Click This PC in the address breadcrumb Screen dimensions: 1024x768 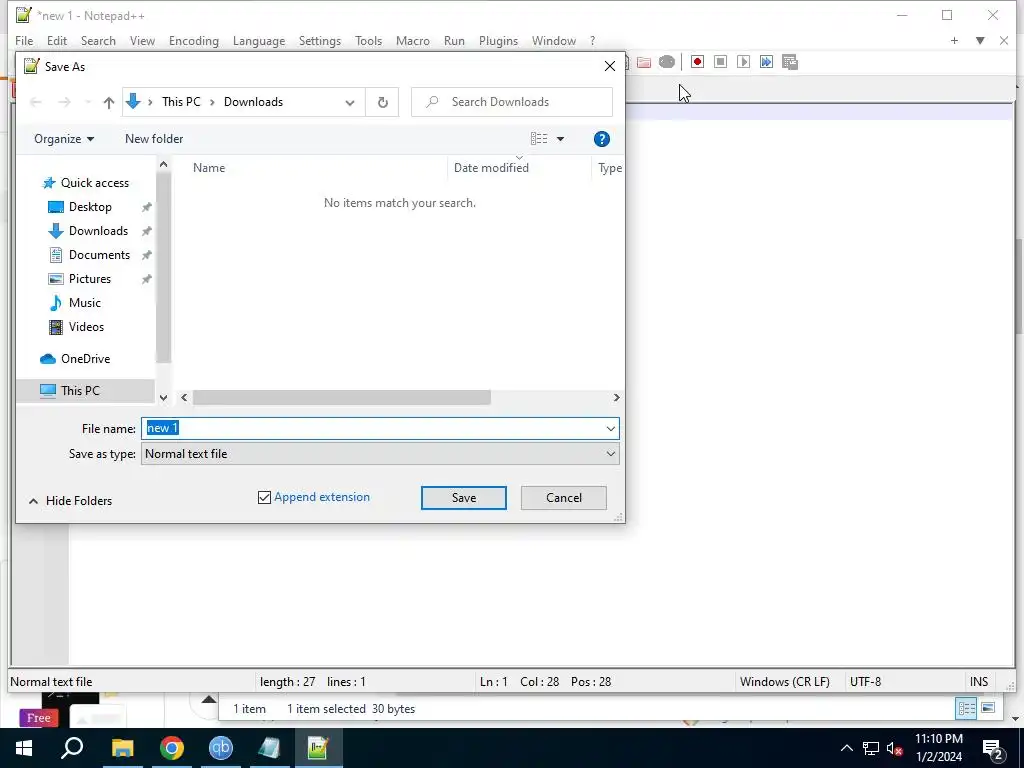click(x=182, y=102)
